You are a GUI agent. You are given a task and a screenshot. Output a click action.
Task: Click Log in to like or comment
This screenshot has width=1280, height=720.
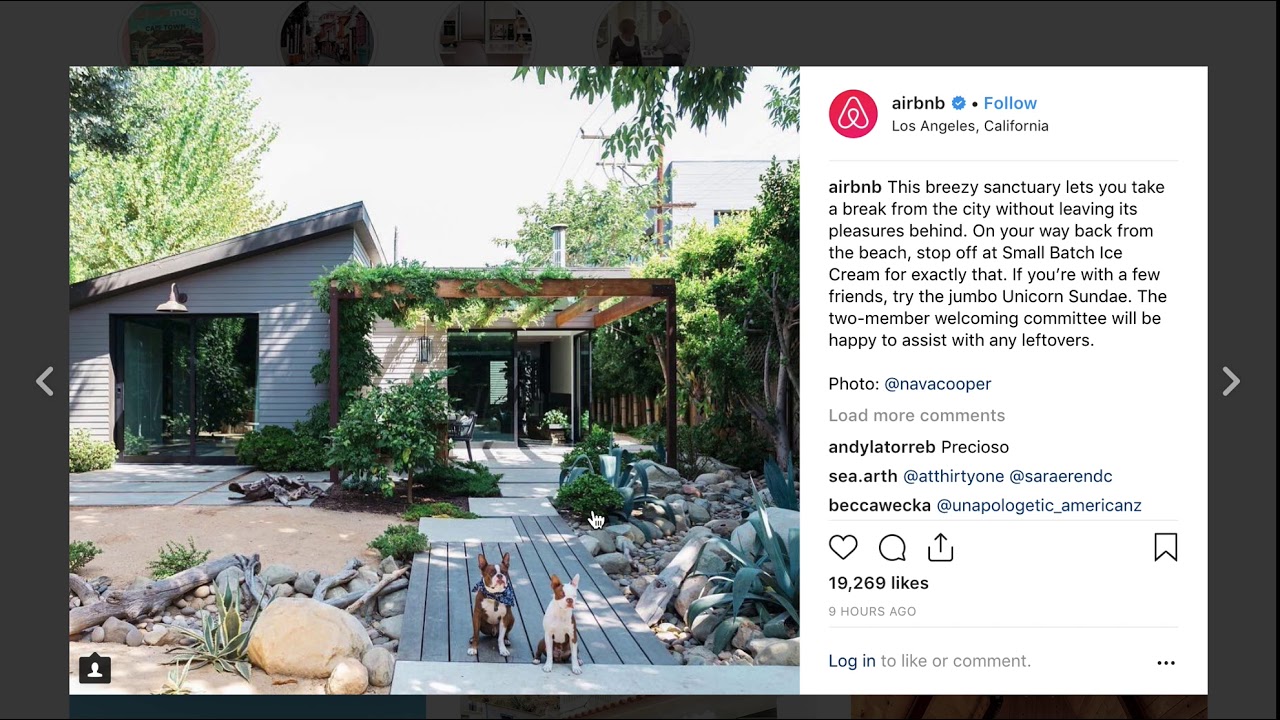(x=852, y=661)
